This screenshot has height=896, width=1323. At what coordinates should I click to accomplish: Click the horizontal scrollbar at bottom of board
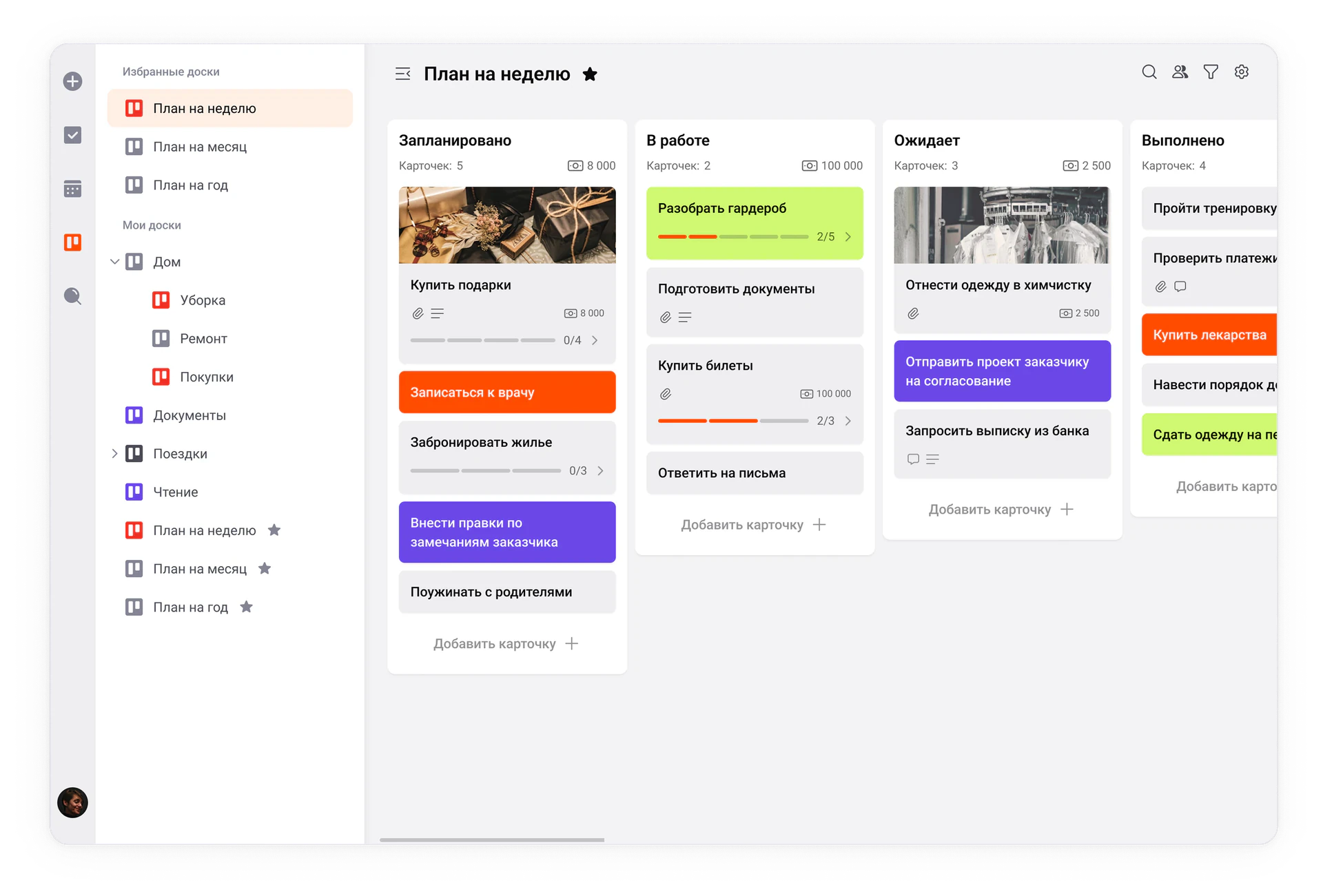(x=492, y=840)
